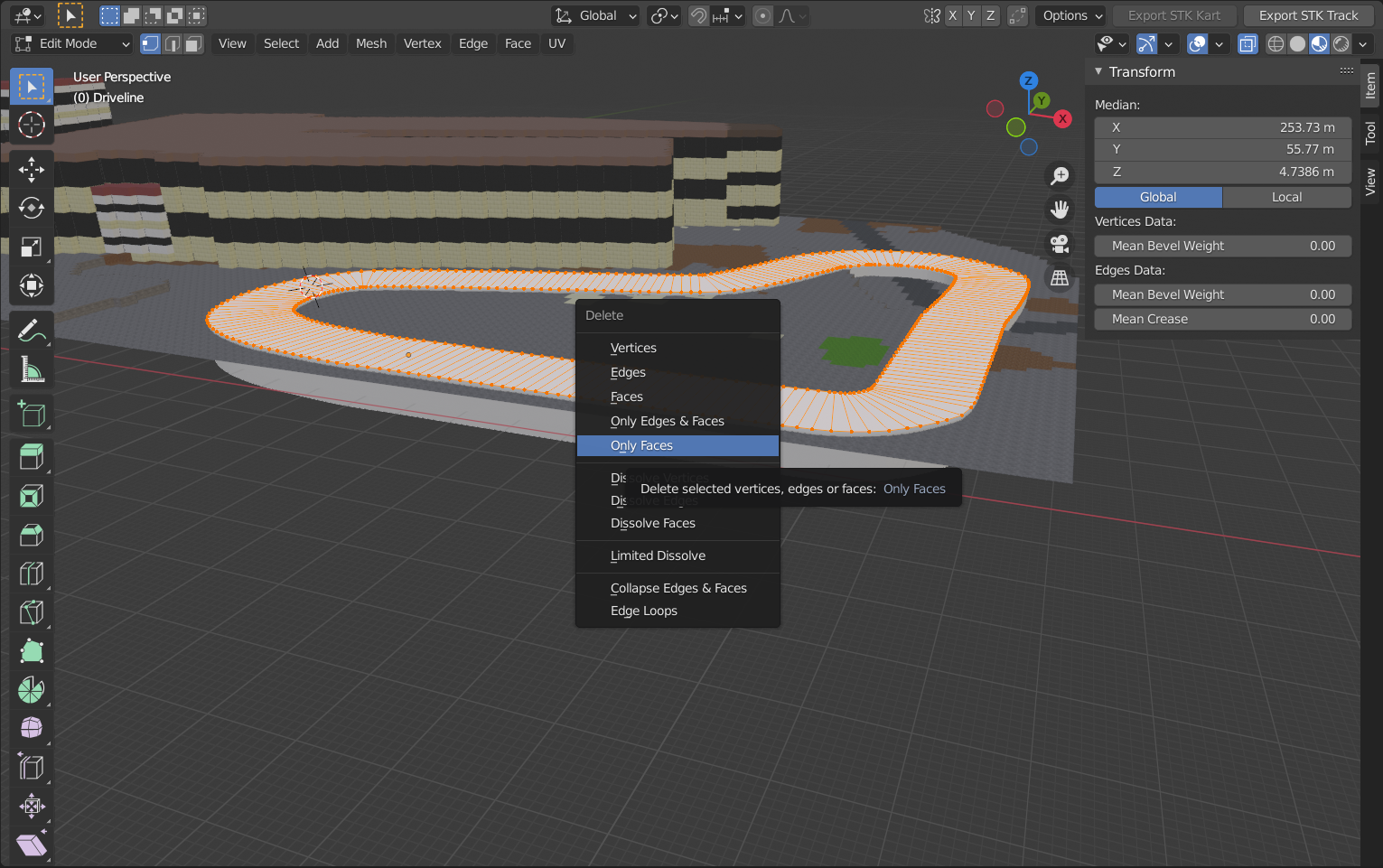Select the Extrude Region tool

32,457
